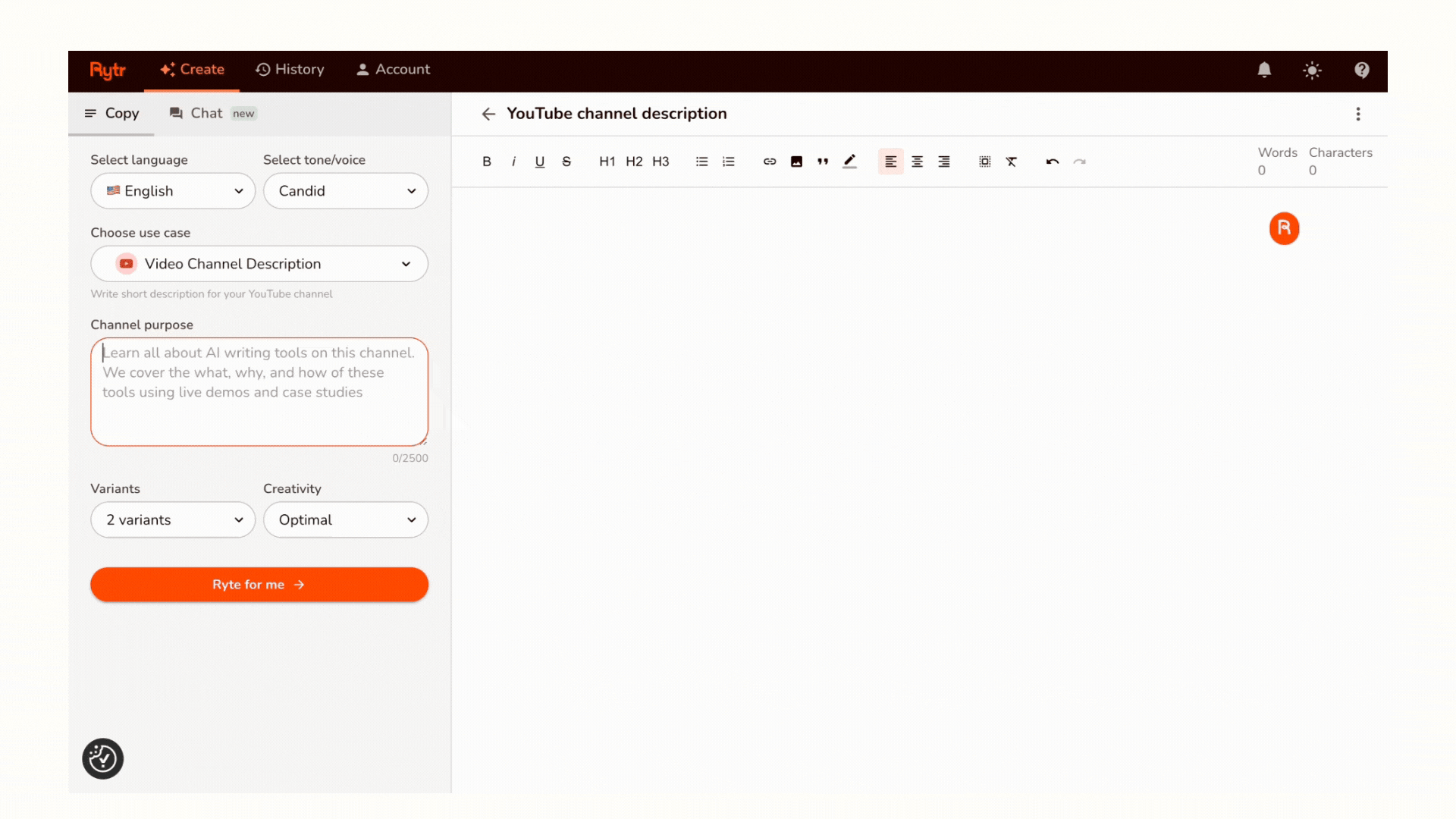Image resolution: width=1456 pixels, height=819 pixels.
Task: Insert a link using the link icon
Action: point(770,162)
